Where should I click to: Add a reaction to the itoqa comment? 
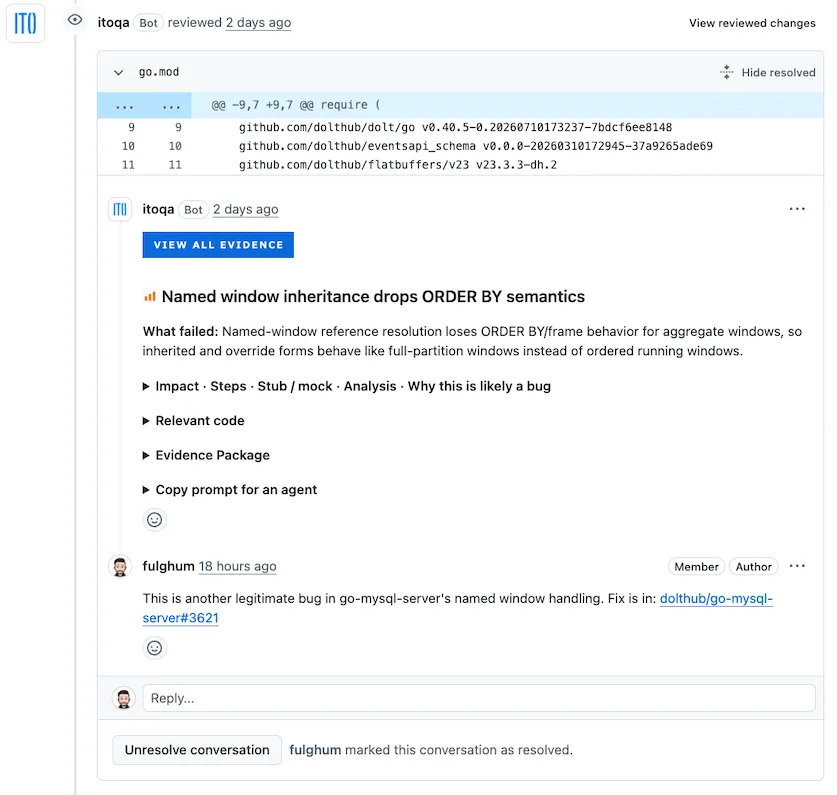[x=155, y=519]
